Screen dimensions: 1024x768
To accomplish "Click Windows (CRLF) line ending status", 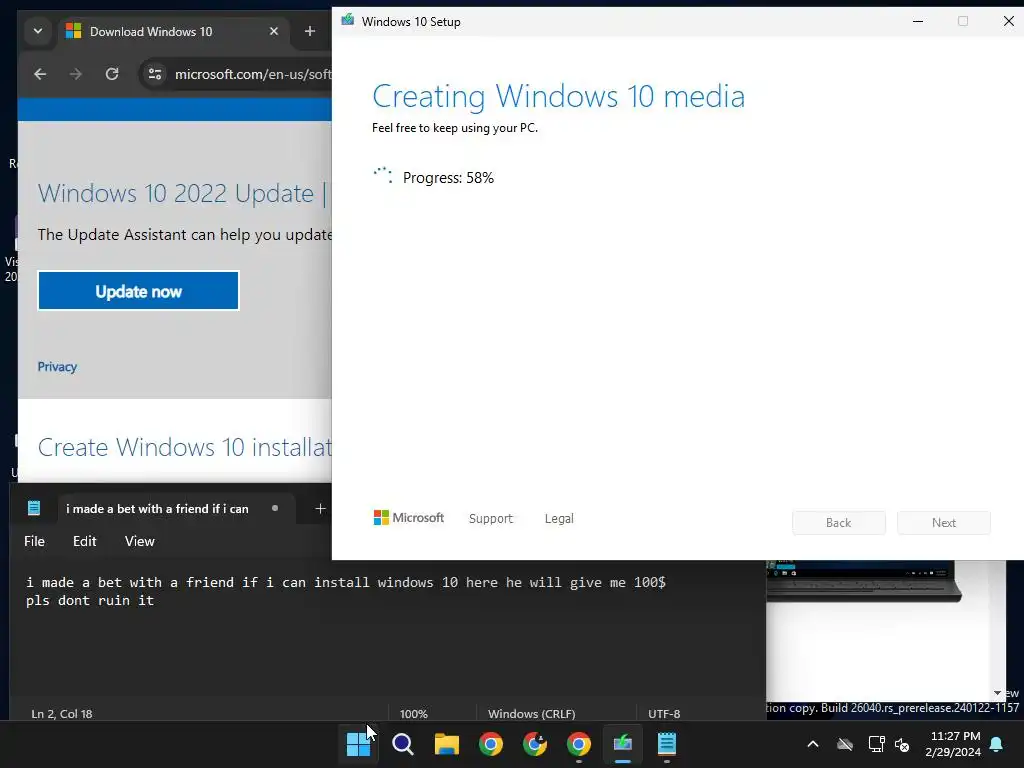I will click(532, 714).
